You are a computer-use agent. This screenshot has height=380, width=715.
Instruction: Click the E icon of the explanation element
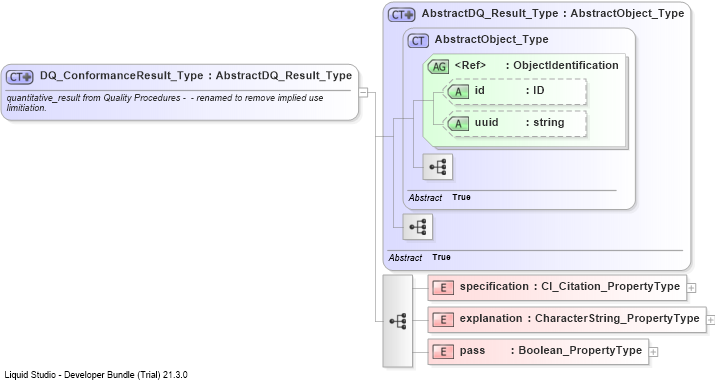click(443, 320)
